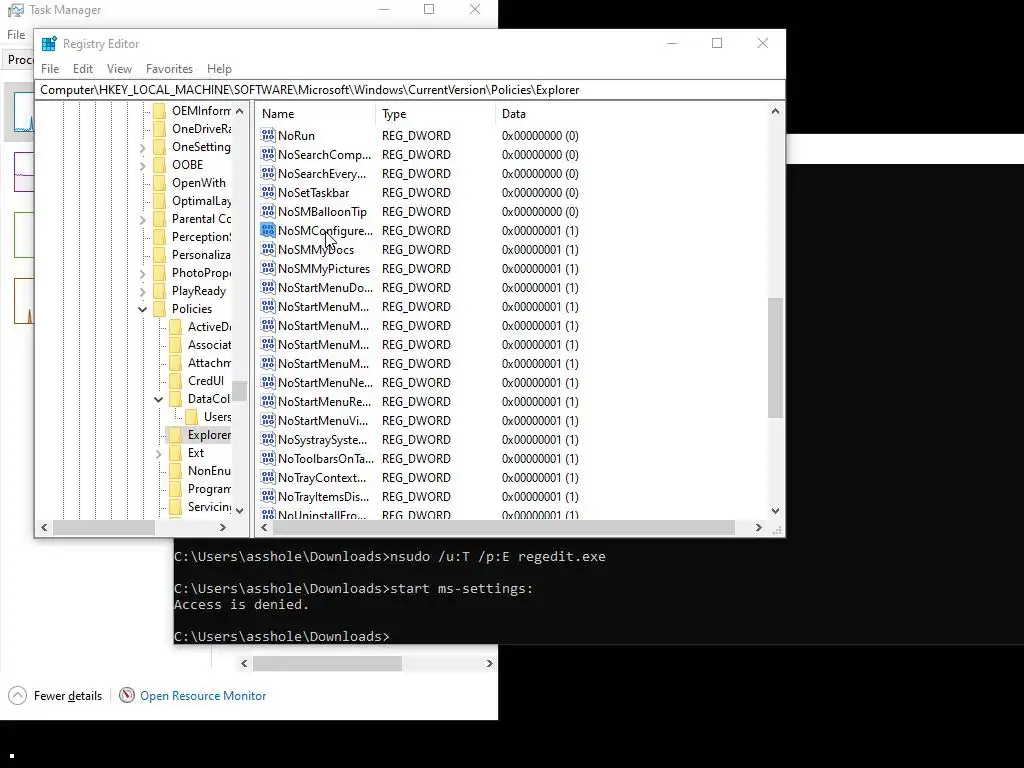Screen dimensions: 1024x768
Task: Click the NoTrayItemsDis... value icon
Action: 268,496
